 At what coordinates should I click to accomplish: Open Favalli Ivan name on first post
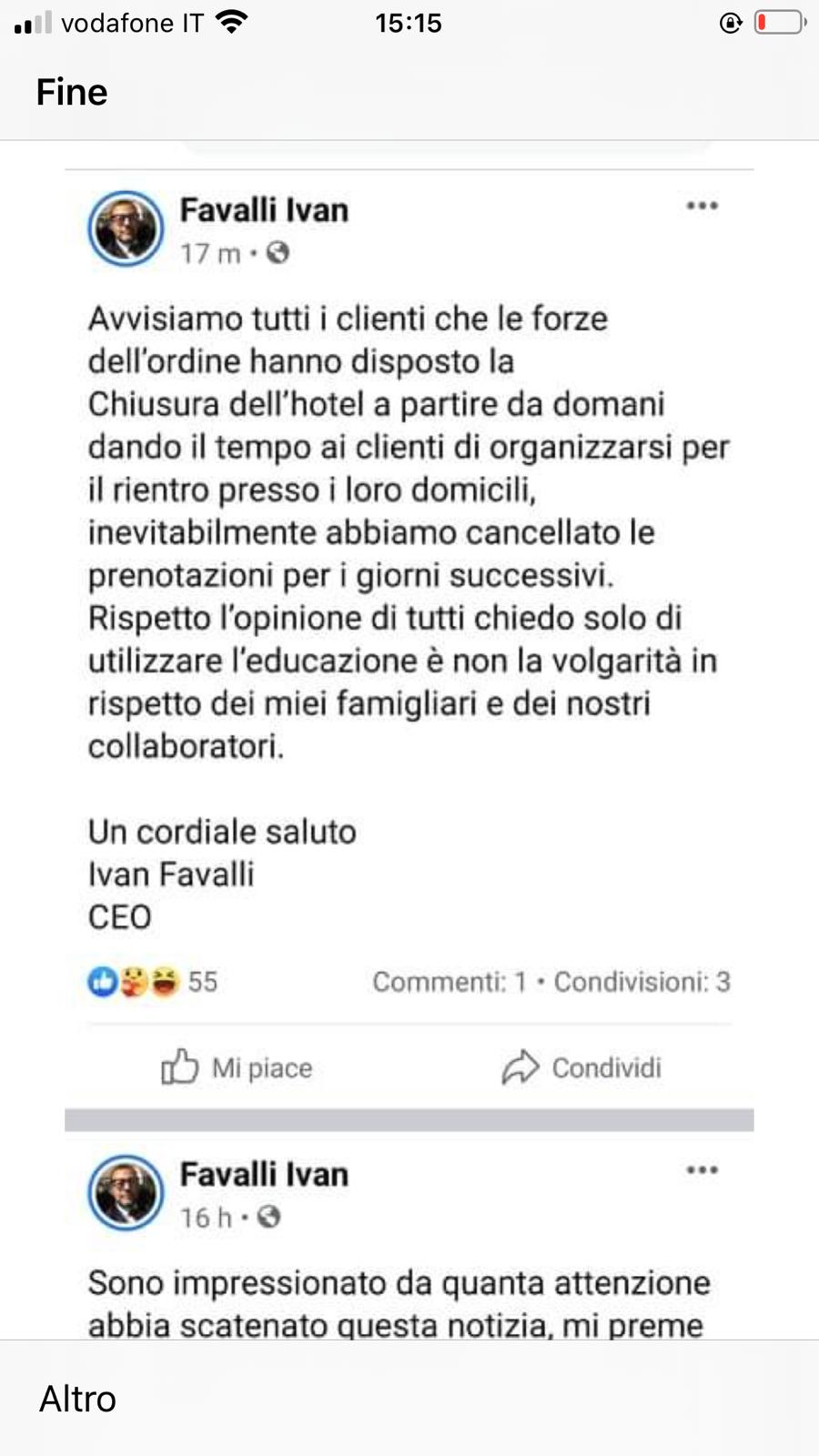tap(264, 210)
